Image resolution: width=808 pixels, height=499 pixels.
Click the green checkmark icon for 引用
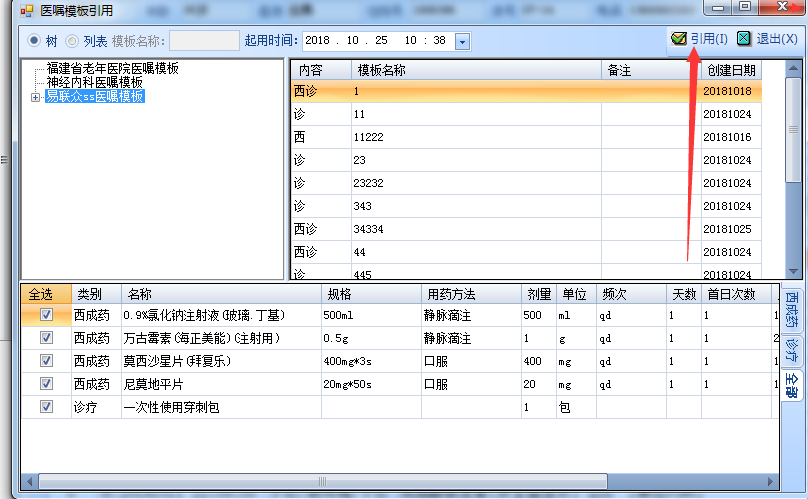679,39
